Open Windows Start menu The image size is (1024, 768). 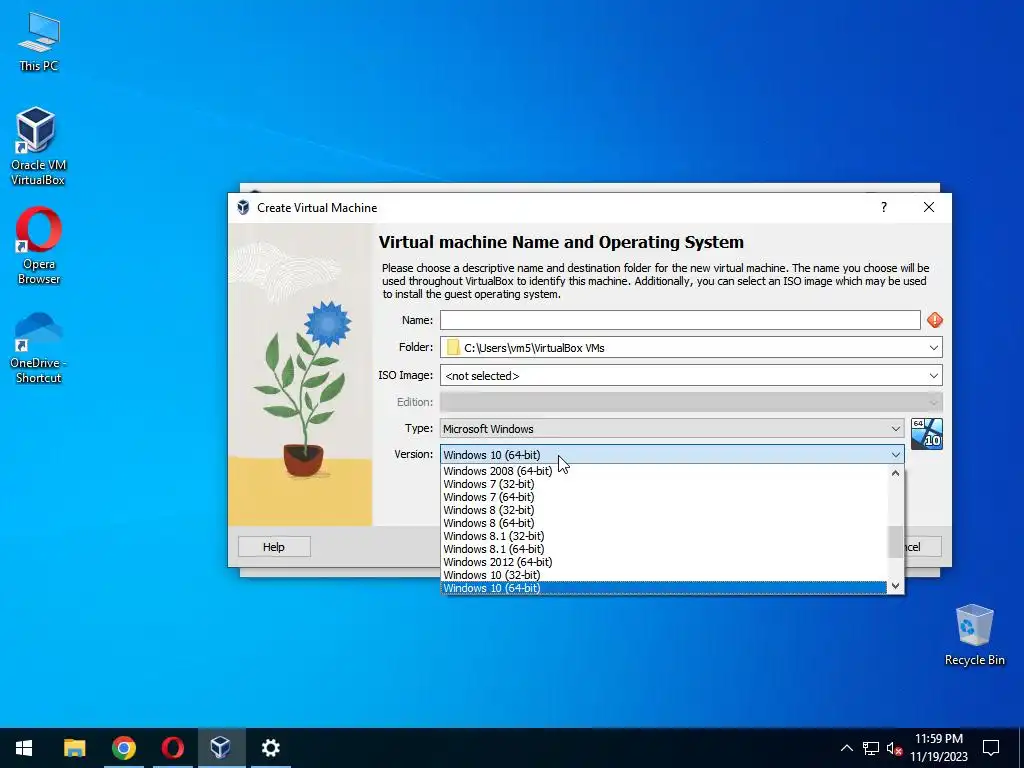coord(24,748)
